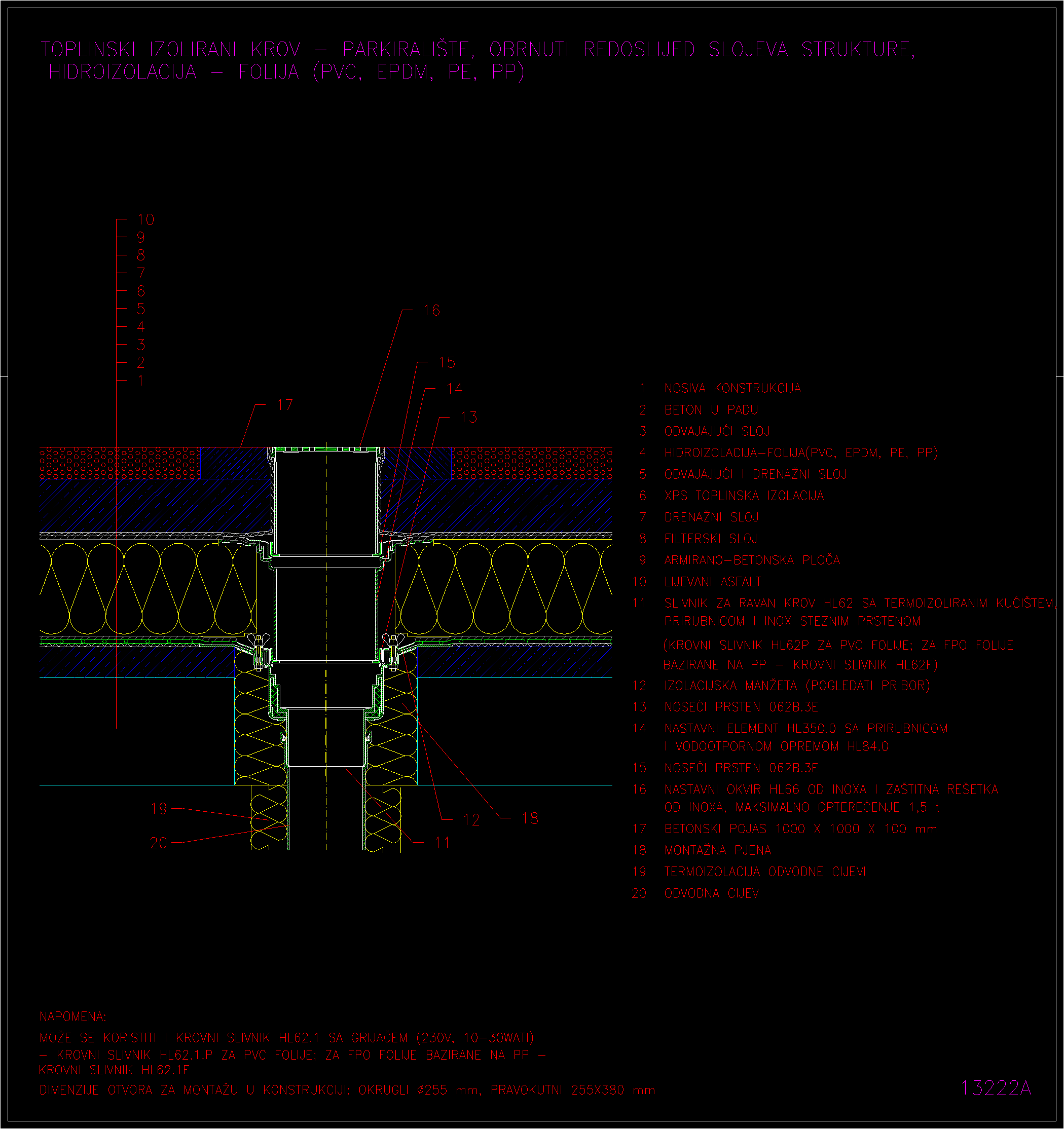
Task: Select 'IZOLACIJSKA MANŽETA (POGLEDATI PRIBOR)' text
Action: [797, 686]
